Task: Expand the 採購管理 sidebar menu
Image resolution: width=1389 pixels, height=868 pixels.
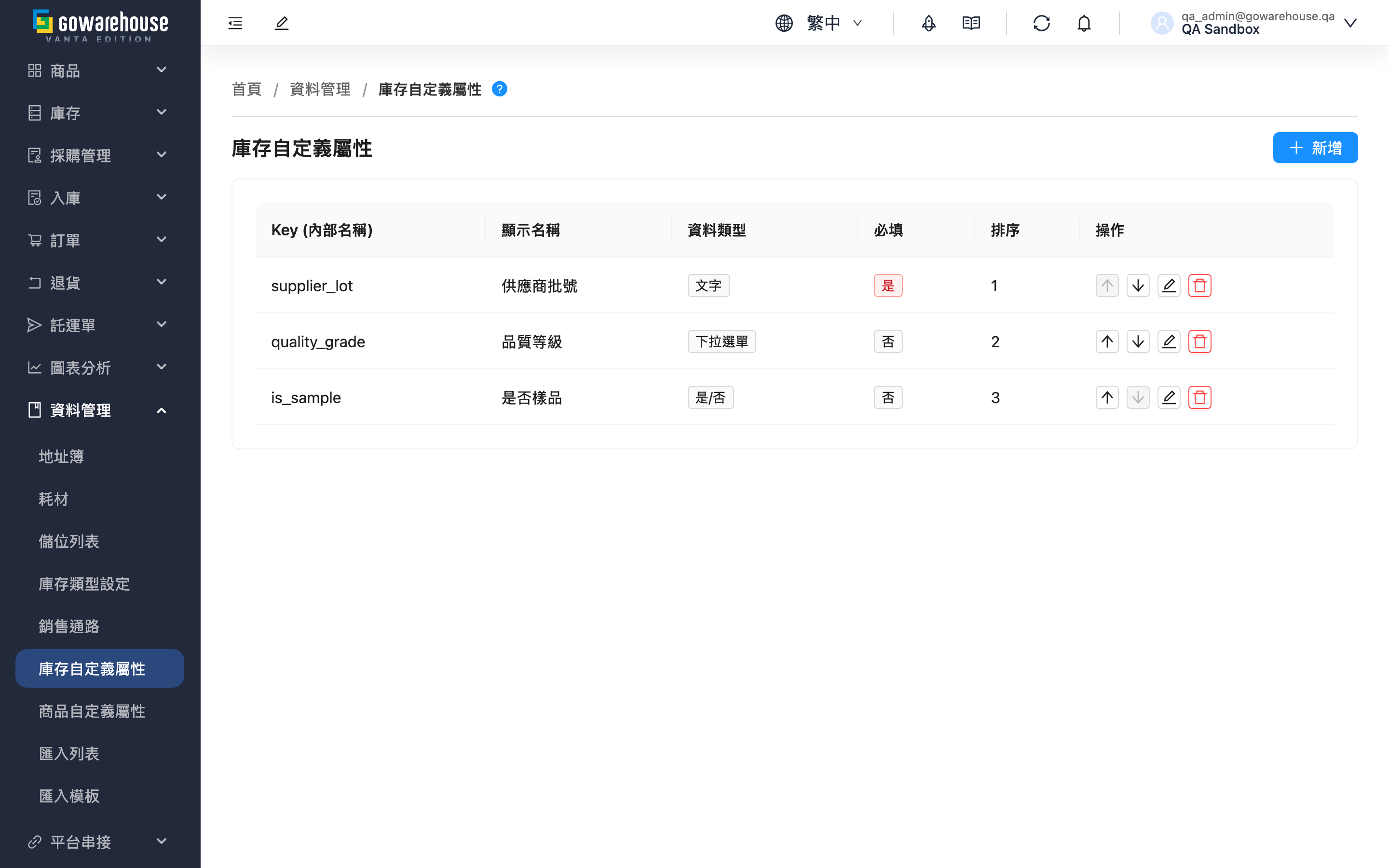Action: pyautogui.click(x=100, y=156)
